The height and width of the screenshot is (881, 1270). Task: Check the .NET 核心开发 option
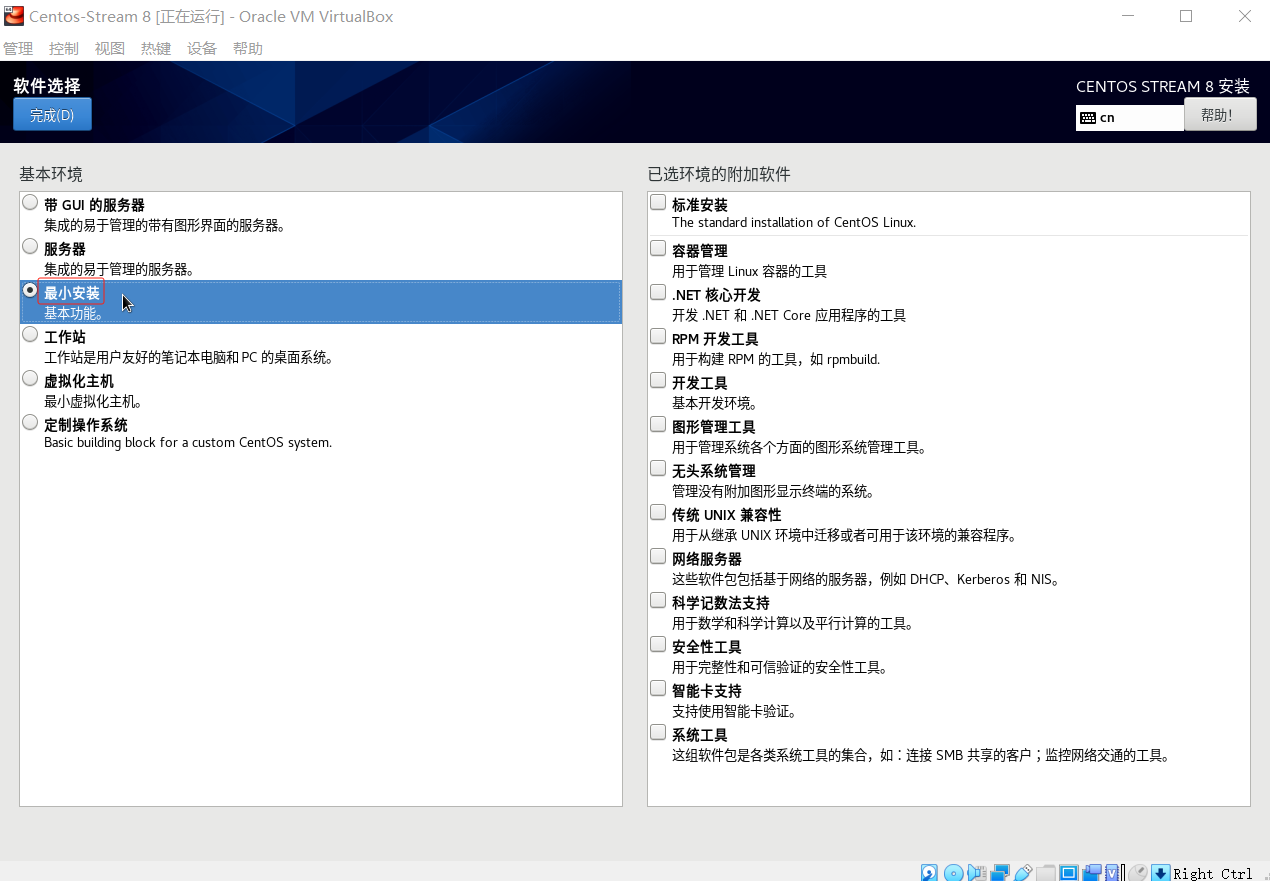coord(658,292)
